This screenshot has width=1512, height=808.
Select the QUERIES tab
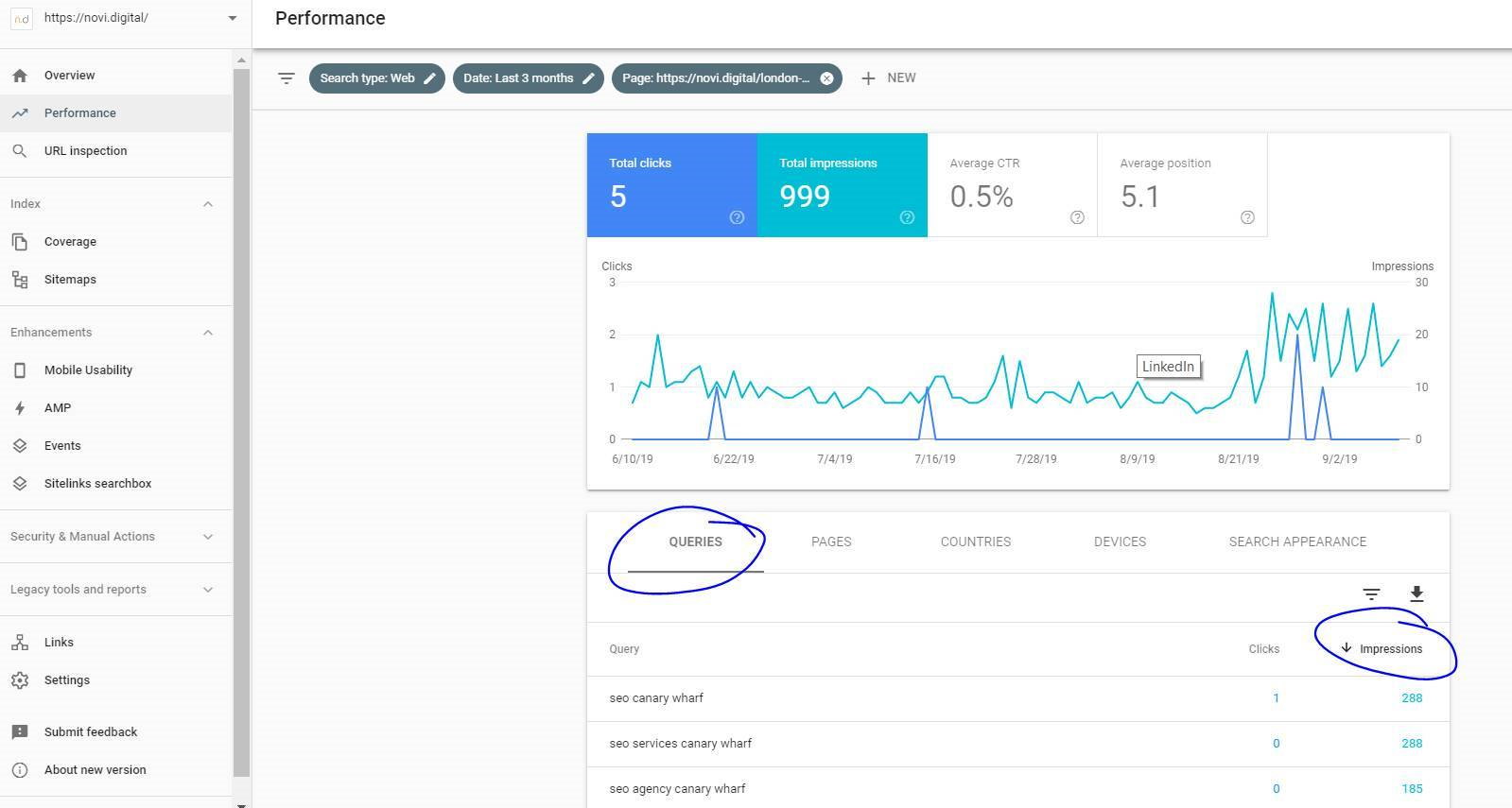695,542
